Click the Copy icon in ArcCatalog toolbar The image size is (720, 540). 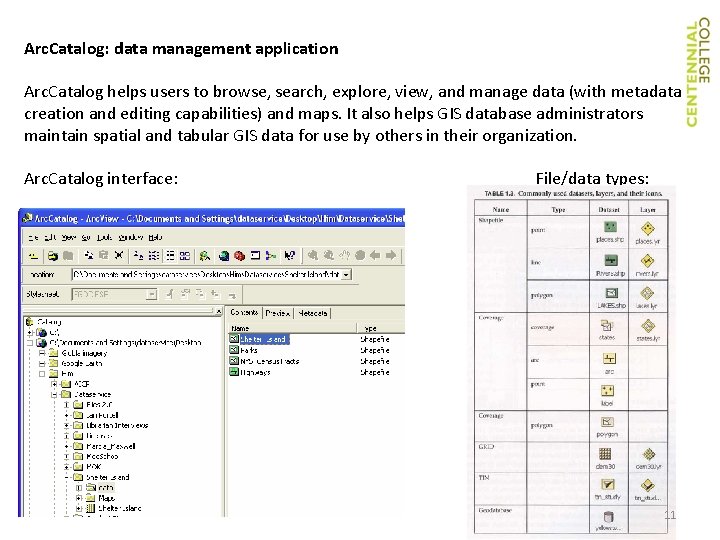point(89,256)
